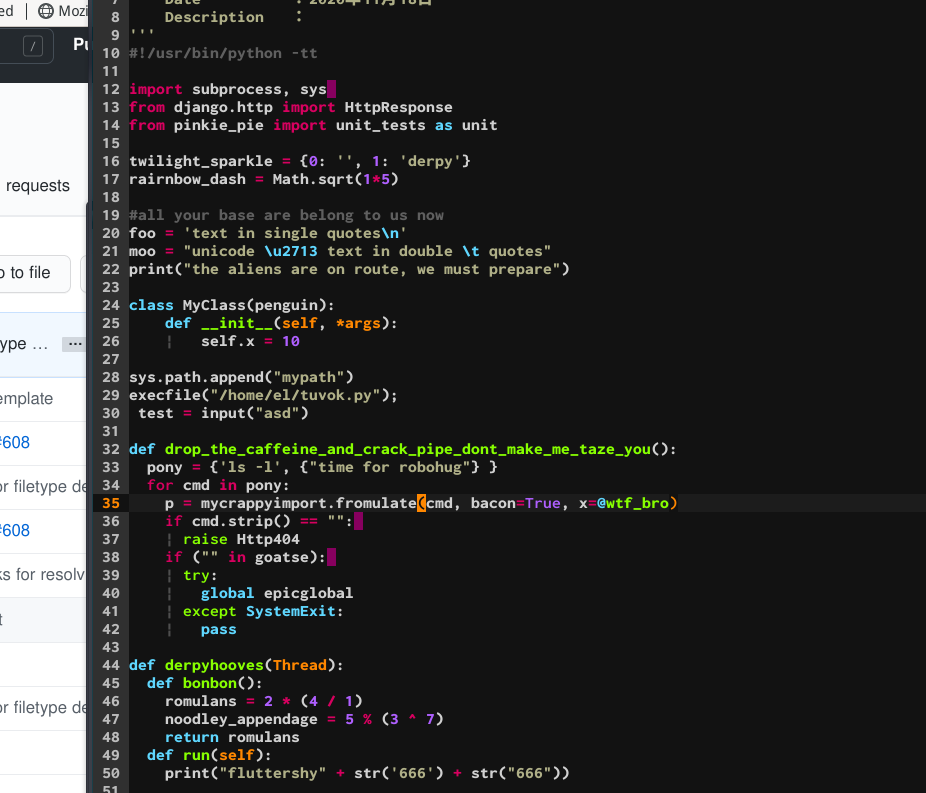Click the slash search shortcut box
926x793 pixels.
tap(34, 46)
